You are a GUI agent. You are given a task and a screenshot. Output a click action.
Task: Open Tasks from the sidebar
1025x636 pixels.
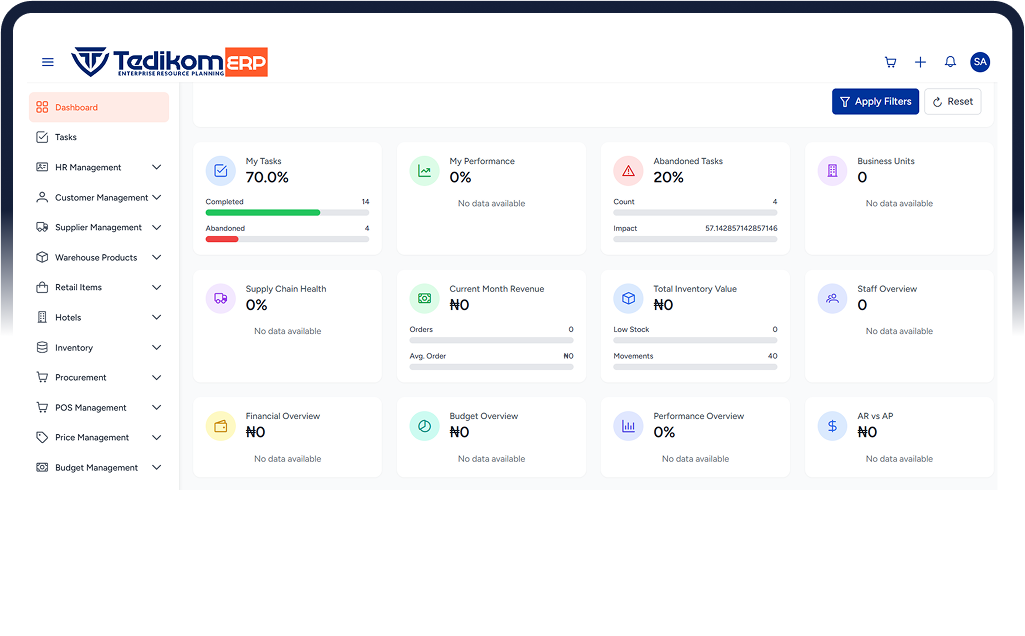(x=66, y=137)
